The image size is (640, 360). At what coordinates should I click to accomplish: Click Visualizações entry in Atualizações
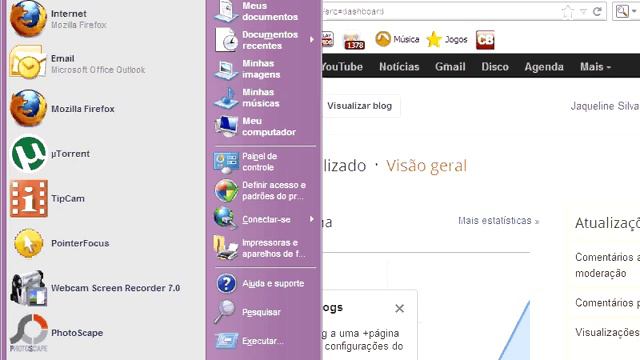pos(607,332)
